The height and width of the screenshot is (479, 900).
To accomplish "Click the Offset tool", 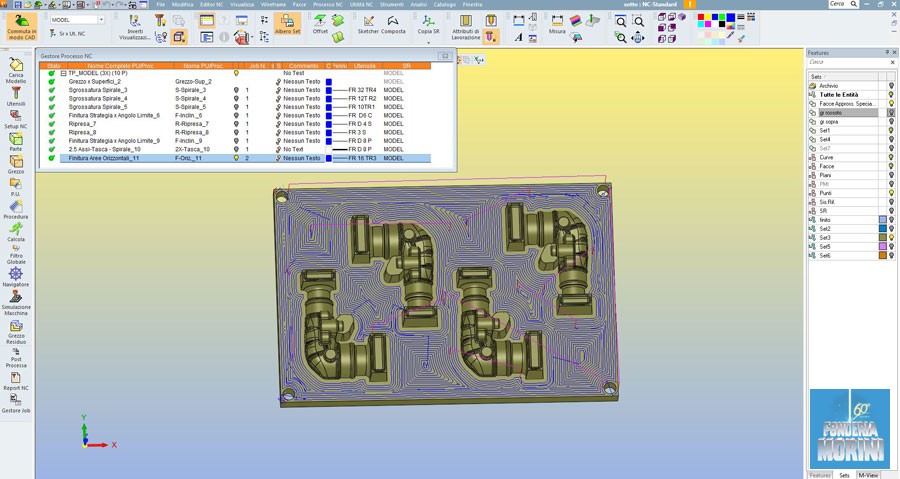I will [x=320, y=24].
